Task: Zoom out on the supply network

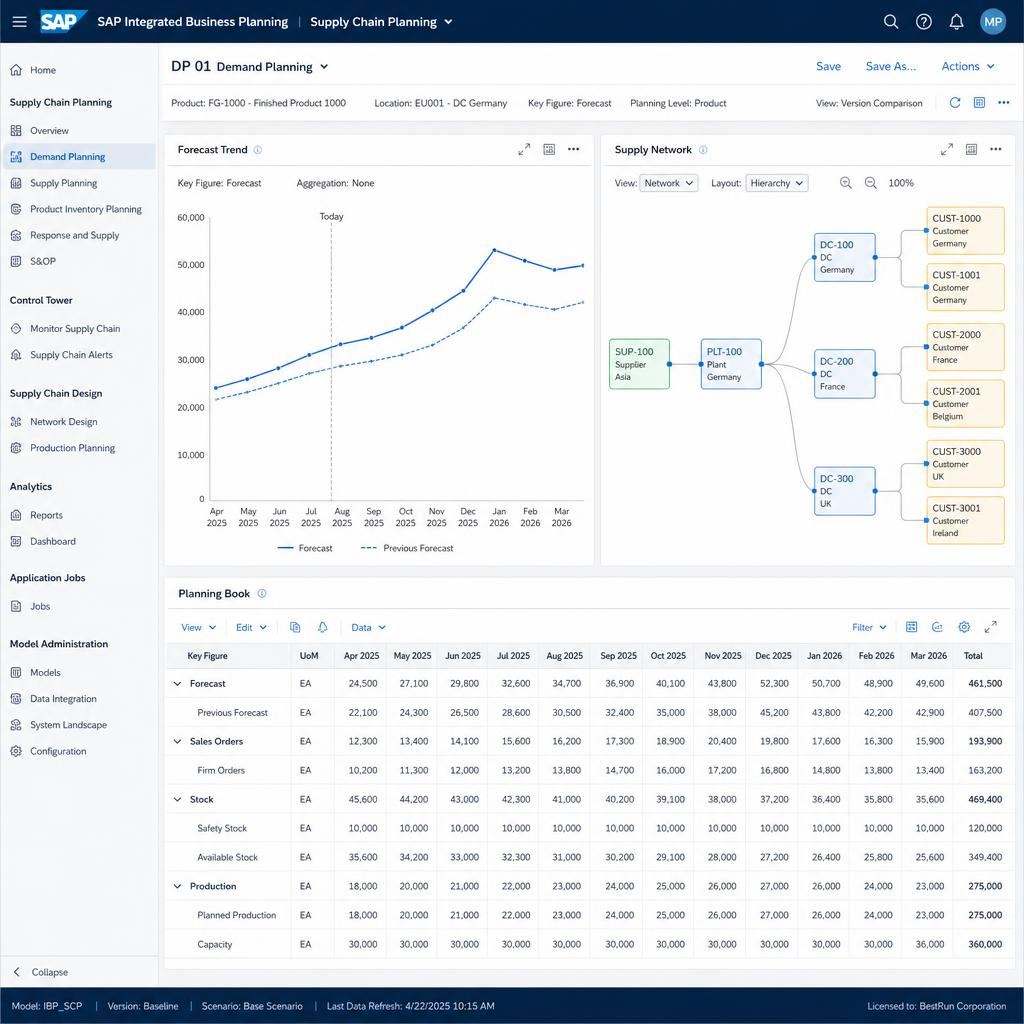Action: pos(871,183)
